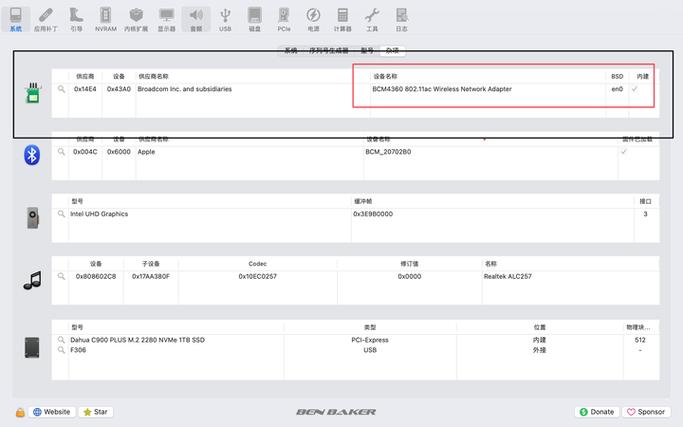
Task: Open the 内核扩展 Extensions toolbar section
Action: 136,20
